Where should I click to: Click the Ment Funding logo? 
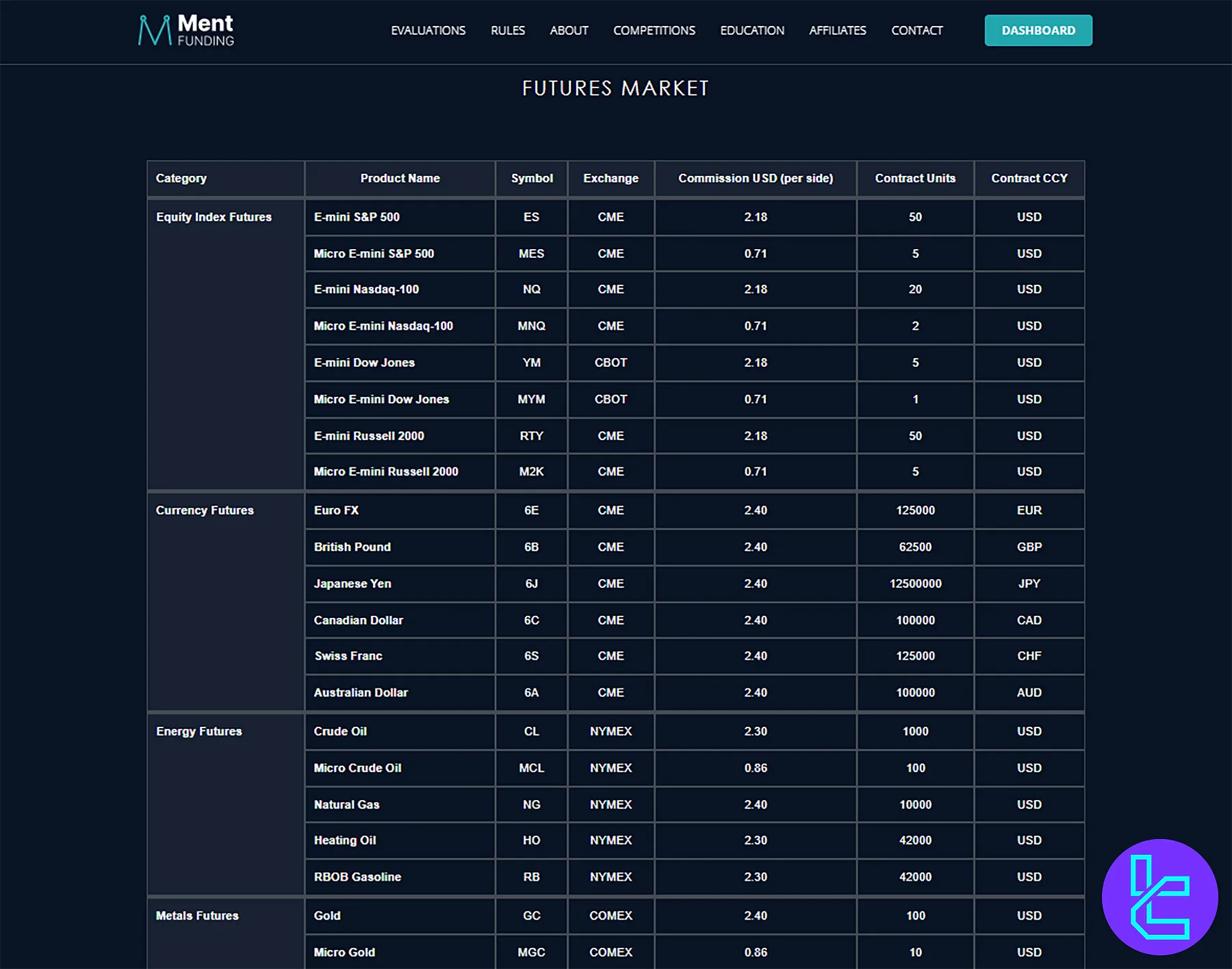pos(186,31)
